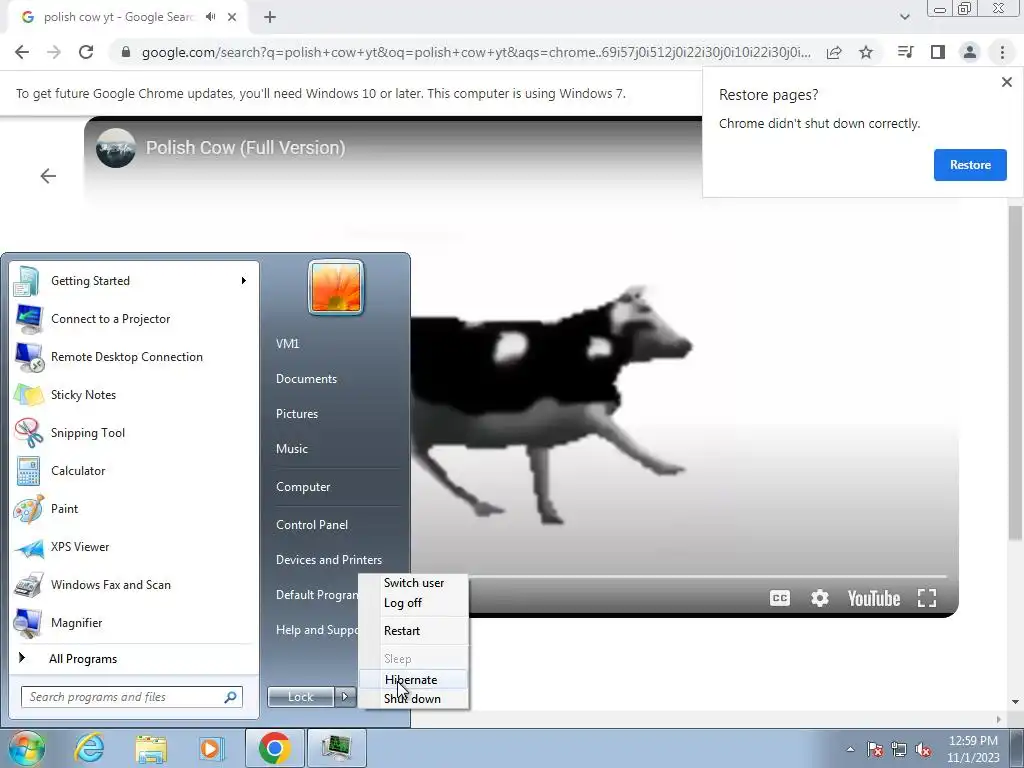1024x768 pixels.
Task: Click Action Center flag tray icon
Action: 875,749
